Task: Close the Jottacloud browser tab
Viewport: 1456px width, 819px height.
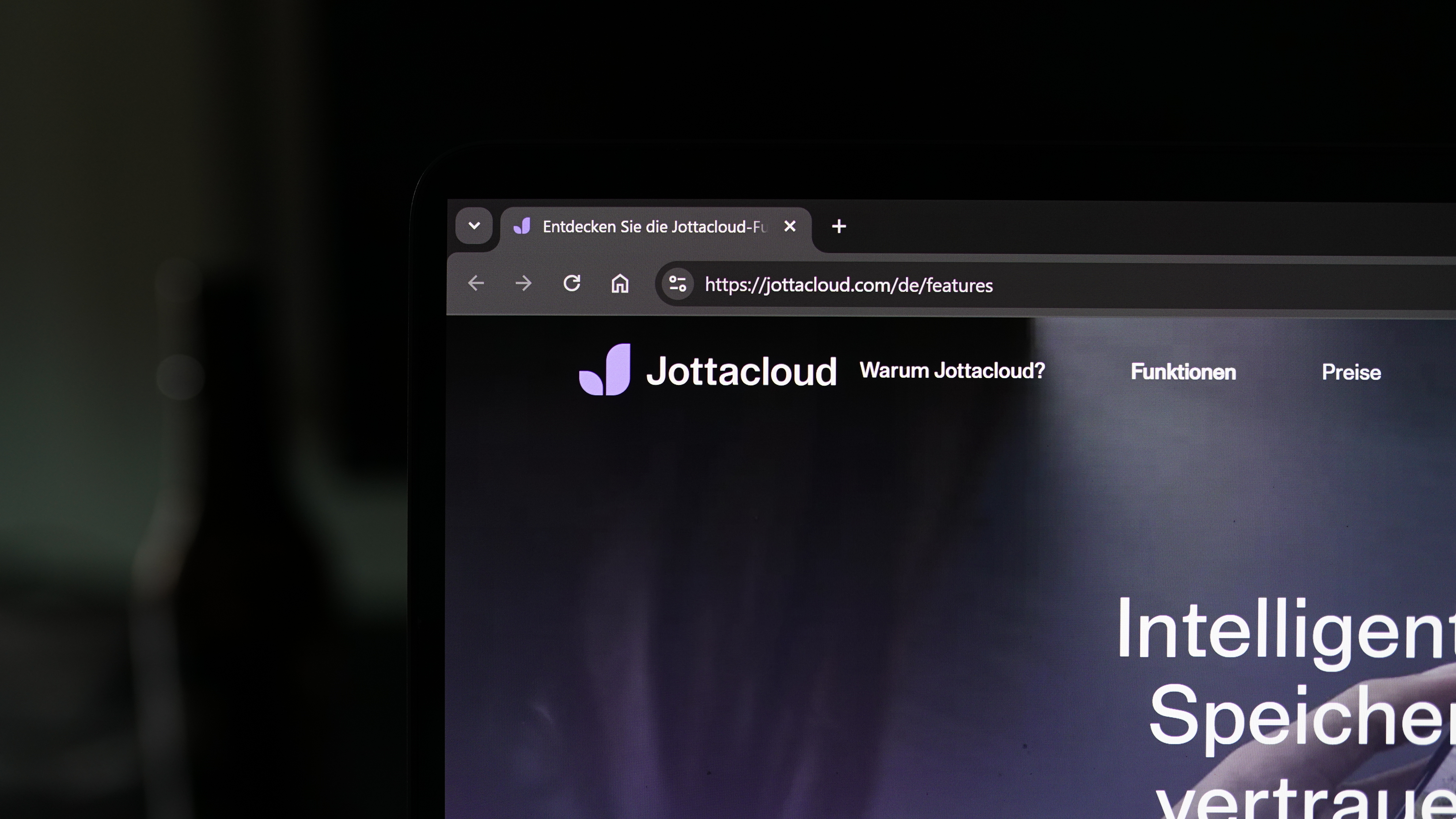Action: [x=790, y=226]
